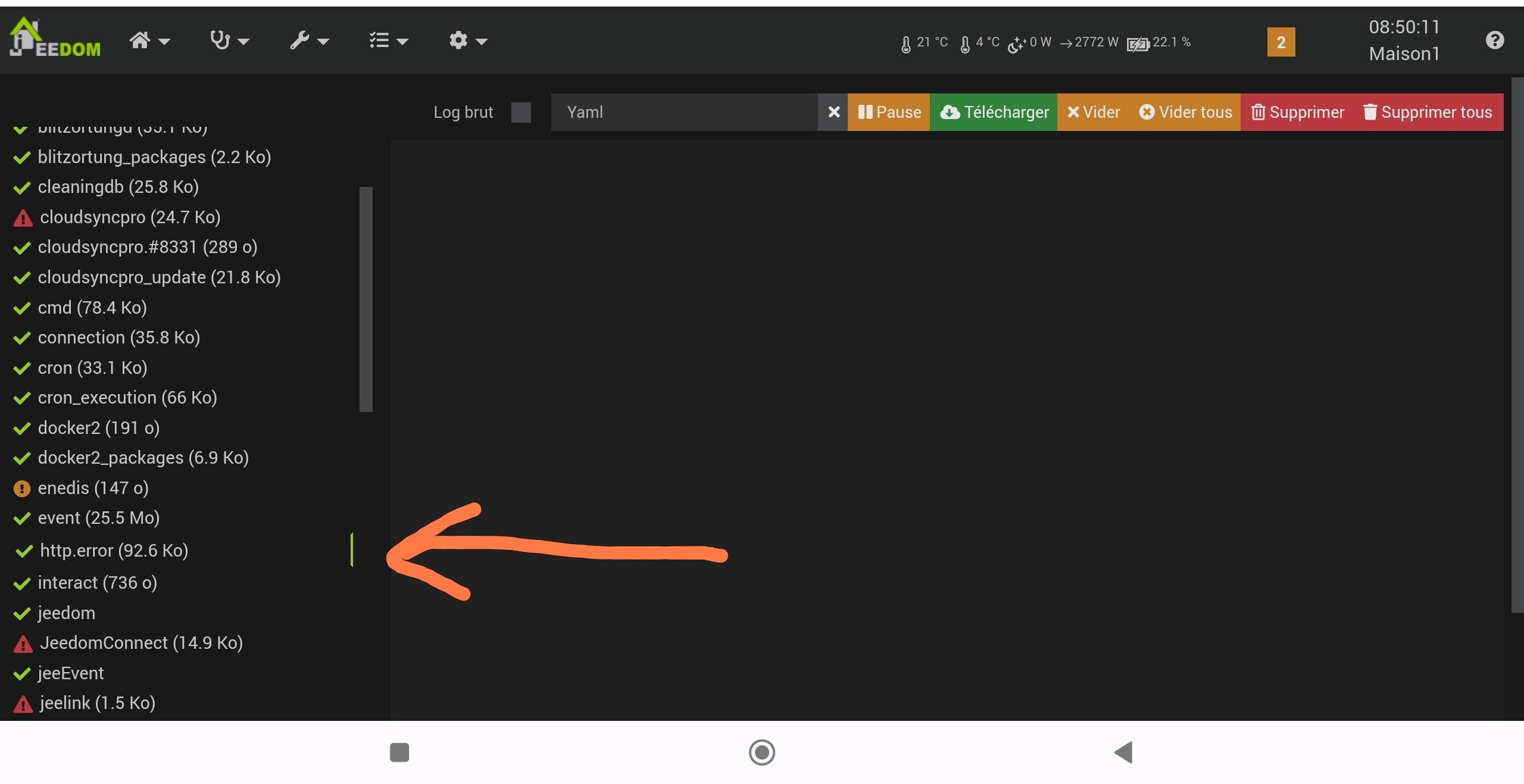Click the indoor temperature 21 °C indicator
This screenshot has height=784, width=1524.
(925, 43)
